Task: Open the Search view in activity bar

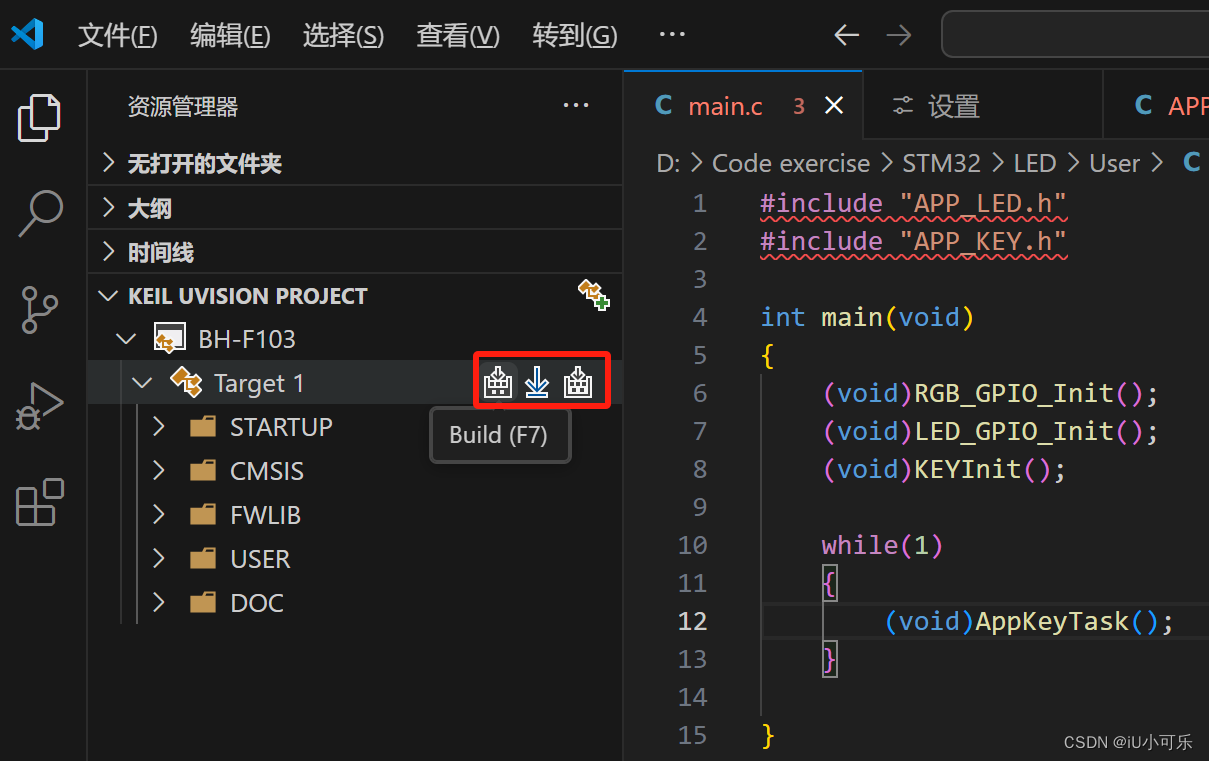Action: (x=40, y=213)
